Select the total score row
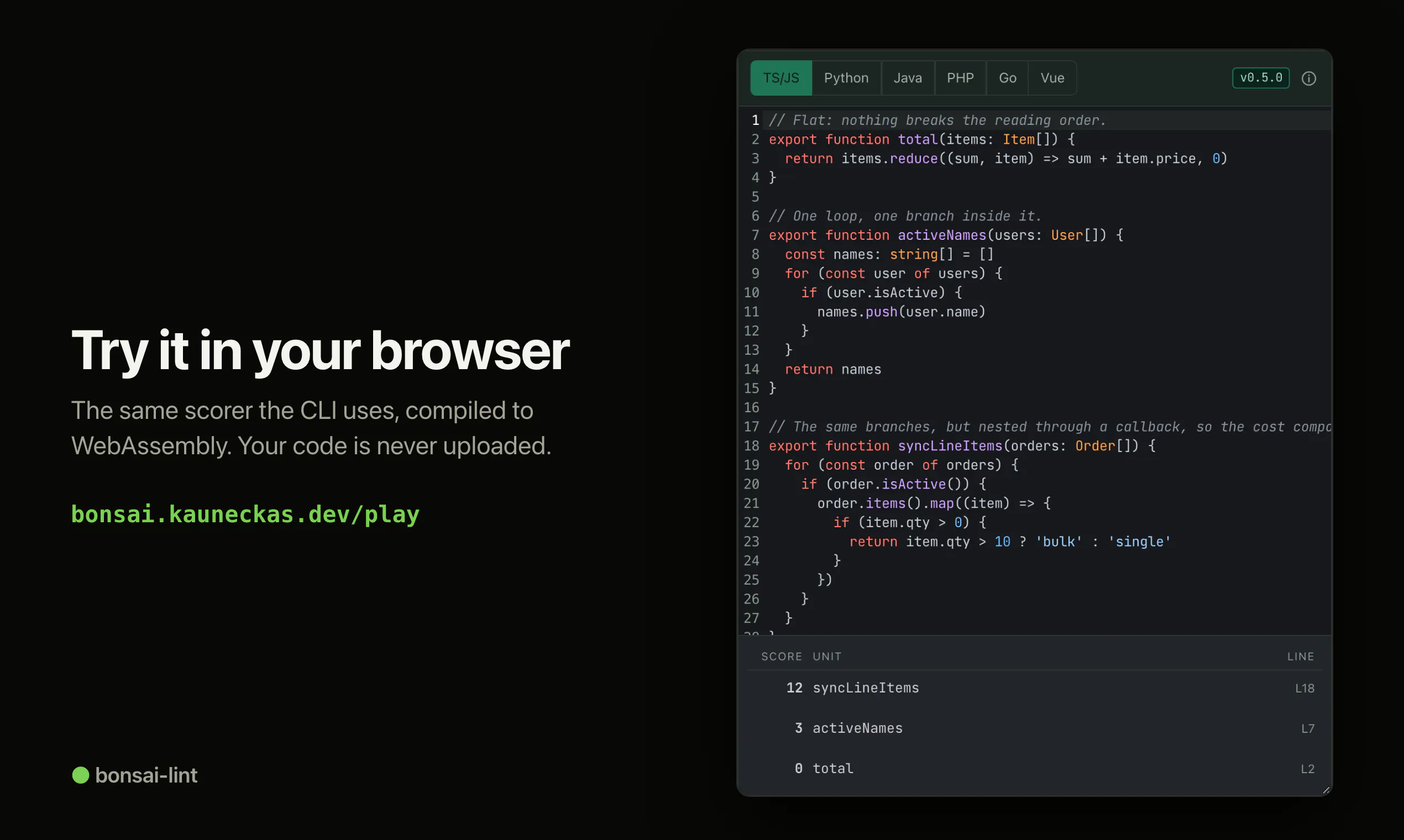This screenshot has width=1404, height=840. coord(1034,768)
